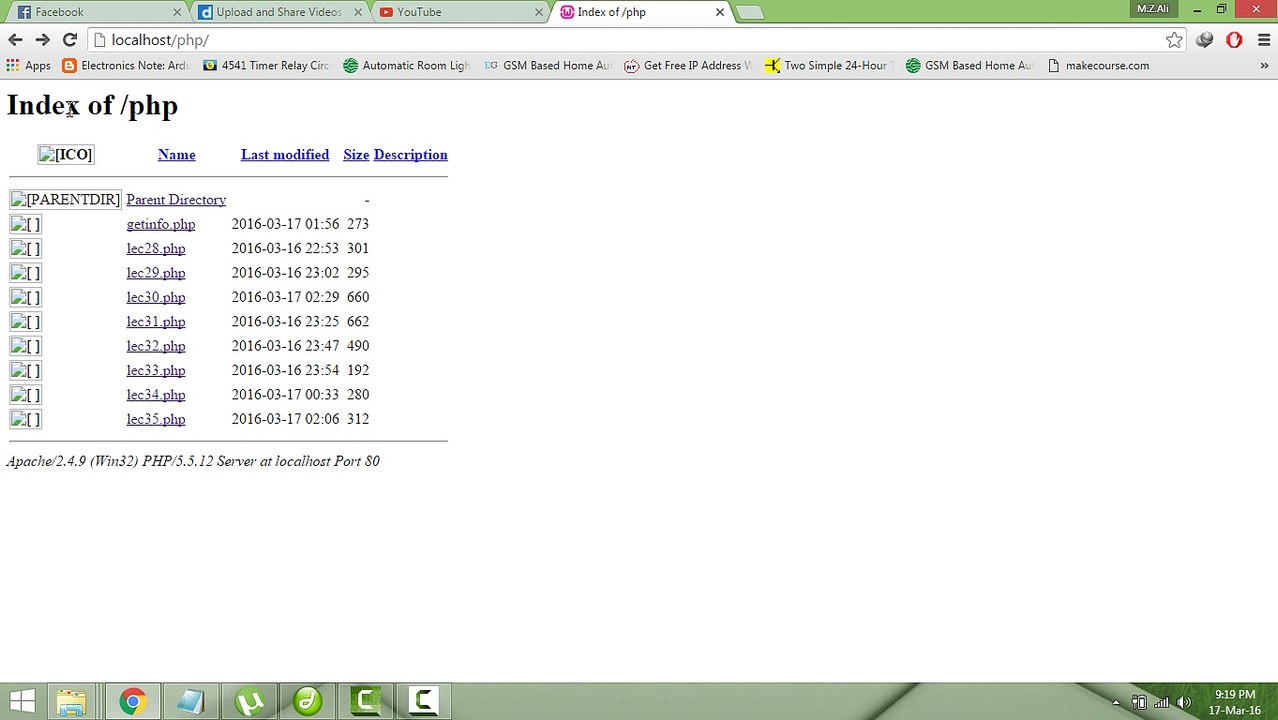
Task: Click the network signal tray icon
Action: pos(1162,702)
